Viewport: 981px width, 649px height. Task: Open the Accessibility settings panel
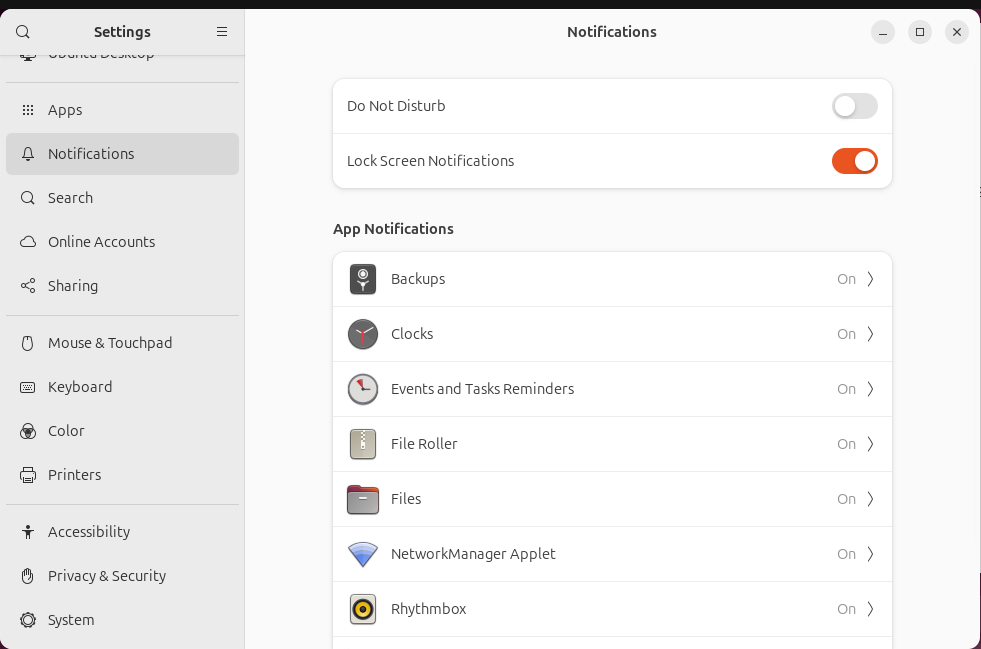coord(89,532)
